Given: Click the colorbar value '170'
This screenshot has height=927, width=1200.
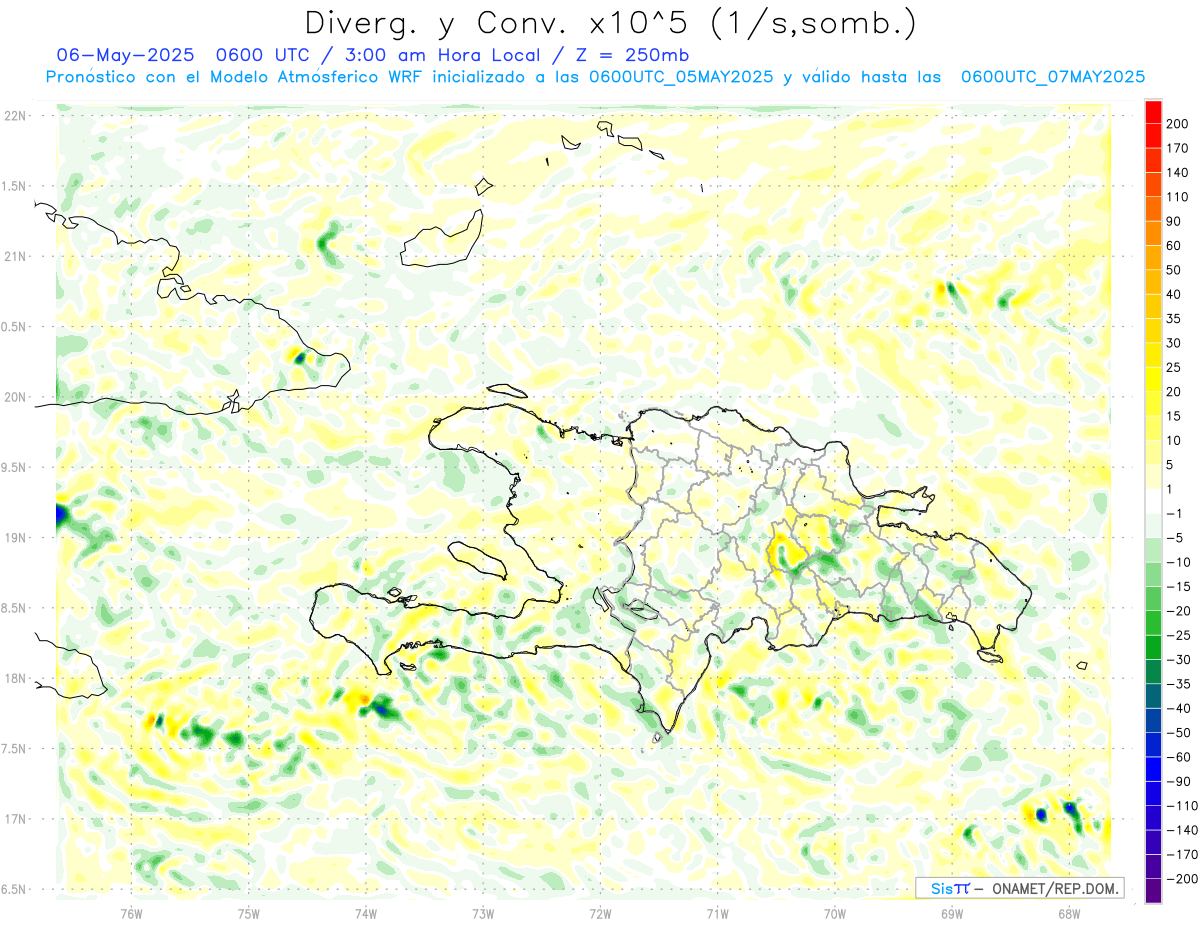Looking at the screenshot, I should tap(1179, 149).
